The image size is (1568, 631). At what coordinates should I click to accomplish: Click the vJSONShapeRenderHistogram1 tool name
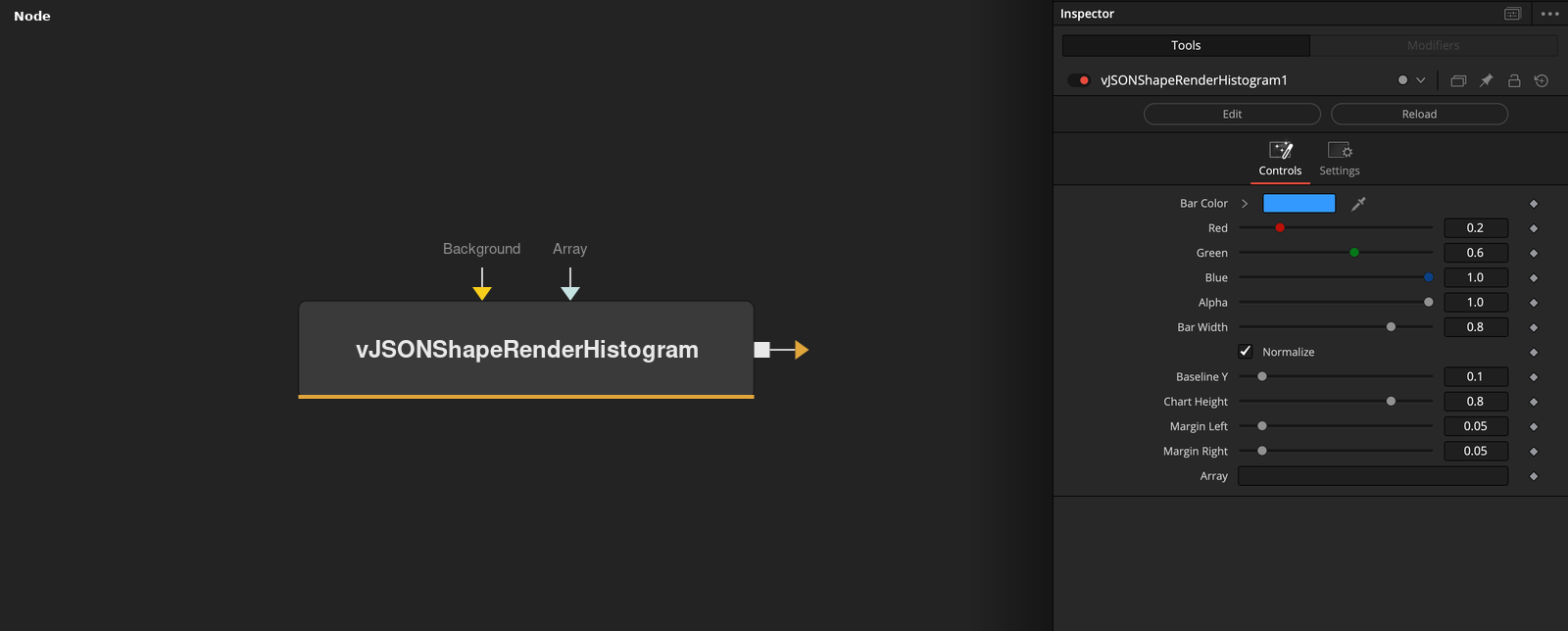coord(1194,80)
